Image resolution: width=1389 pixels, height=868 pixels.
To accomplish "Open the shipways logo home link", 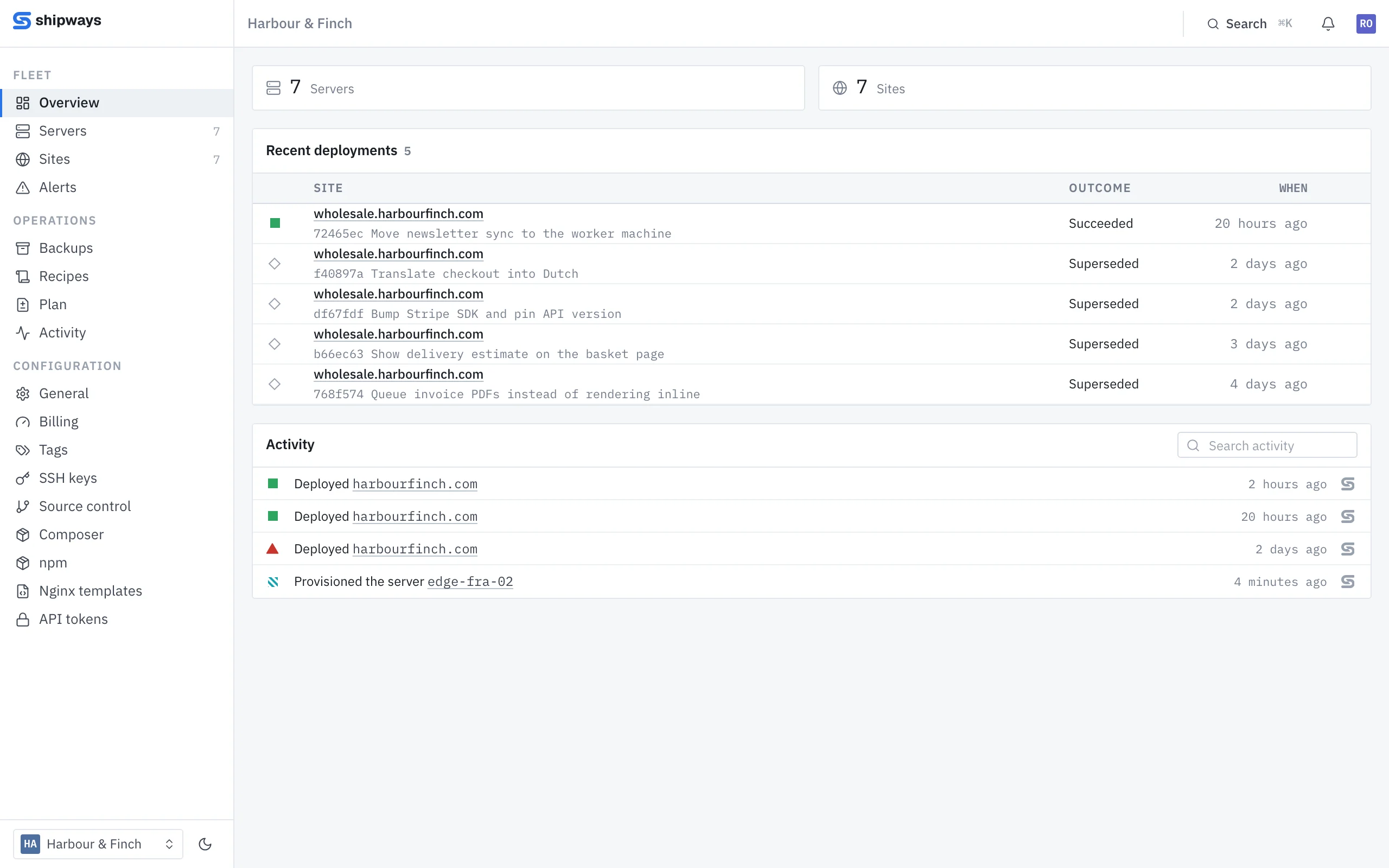I will coord(57,21).
